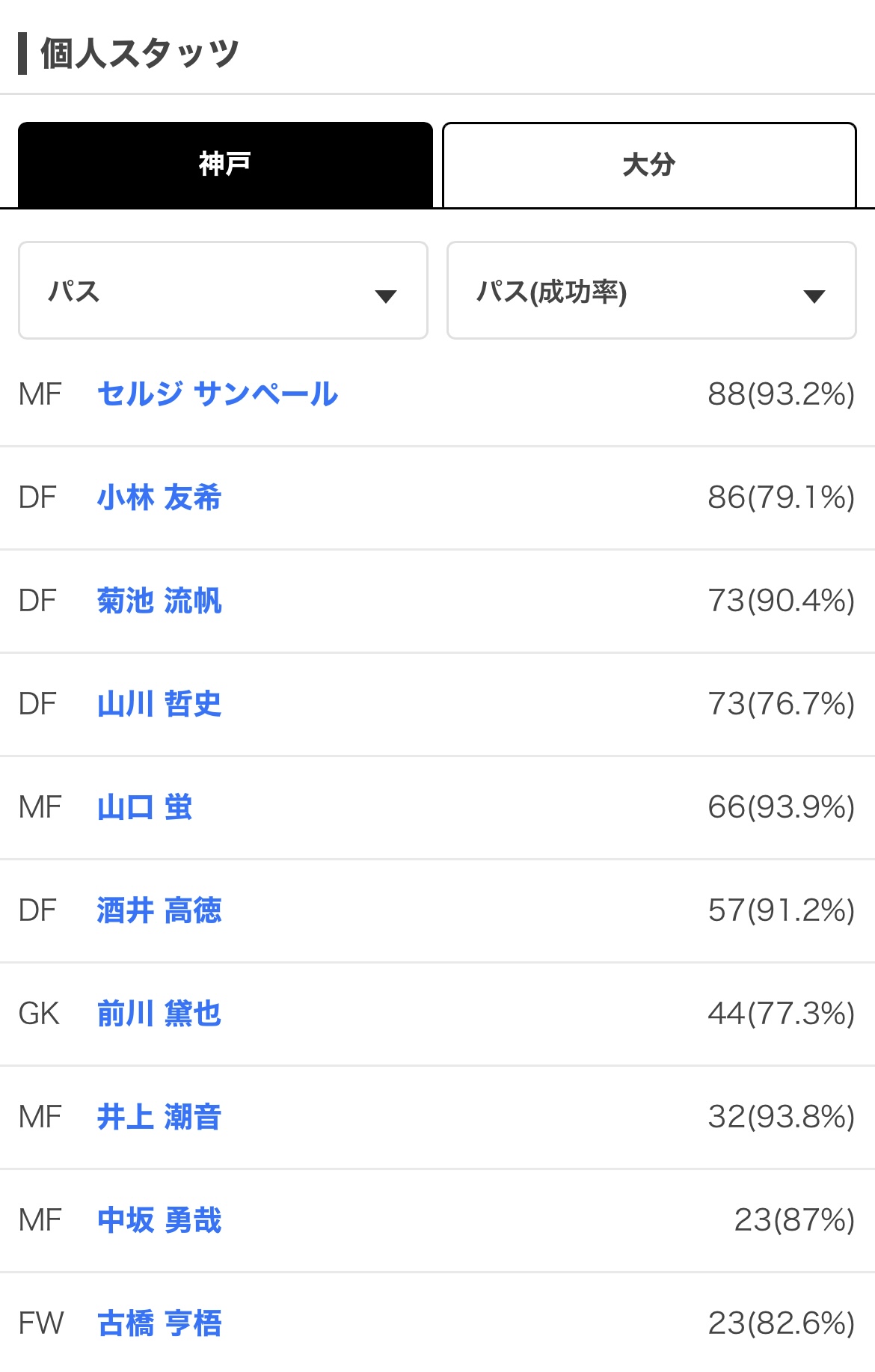
Task: Switch to the 大分 team tab
Action: tap(648, 165)
